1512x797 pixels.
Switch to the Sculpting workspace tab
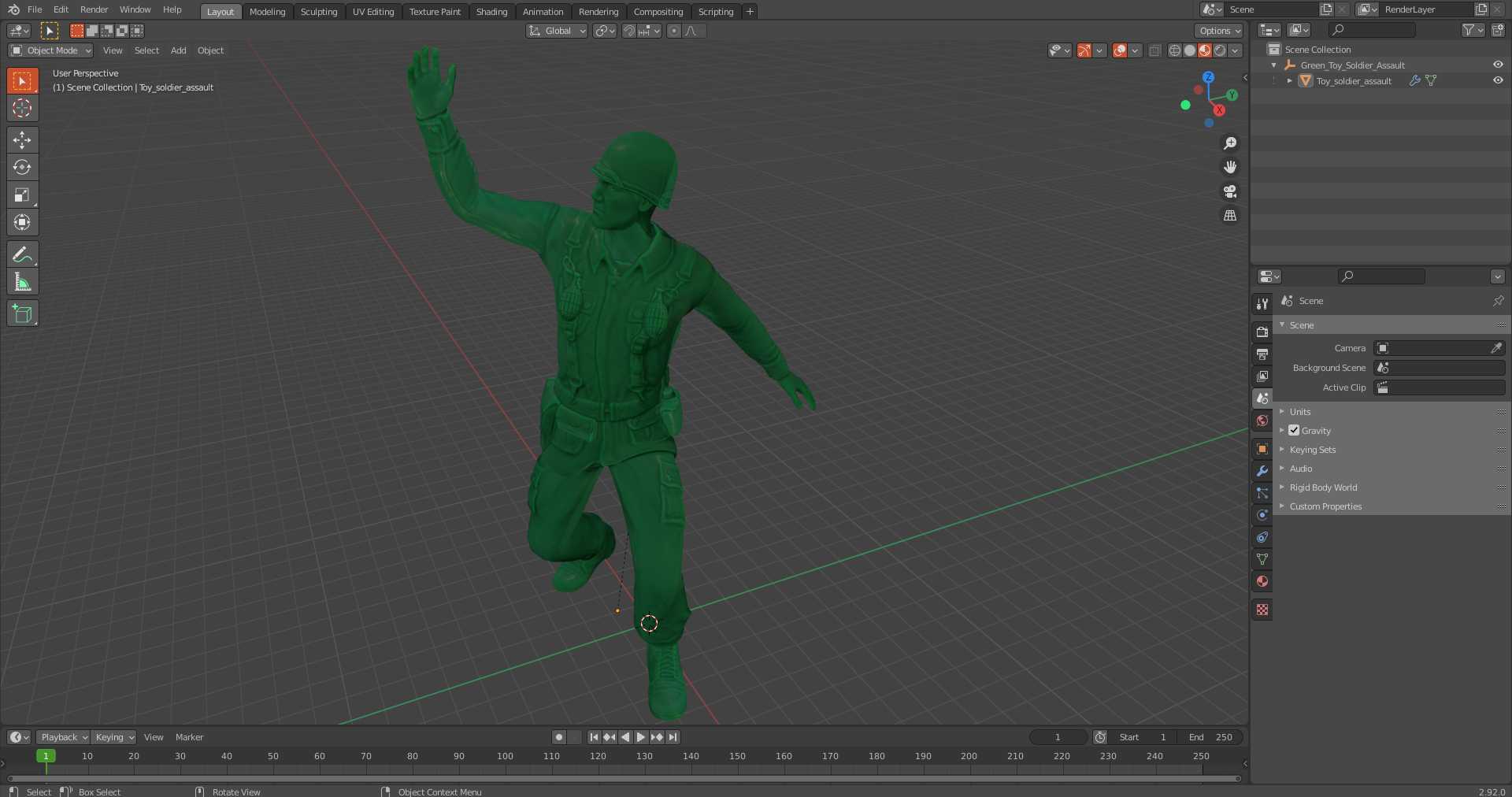click(319, 12)
